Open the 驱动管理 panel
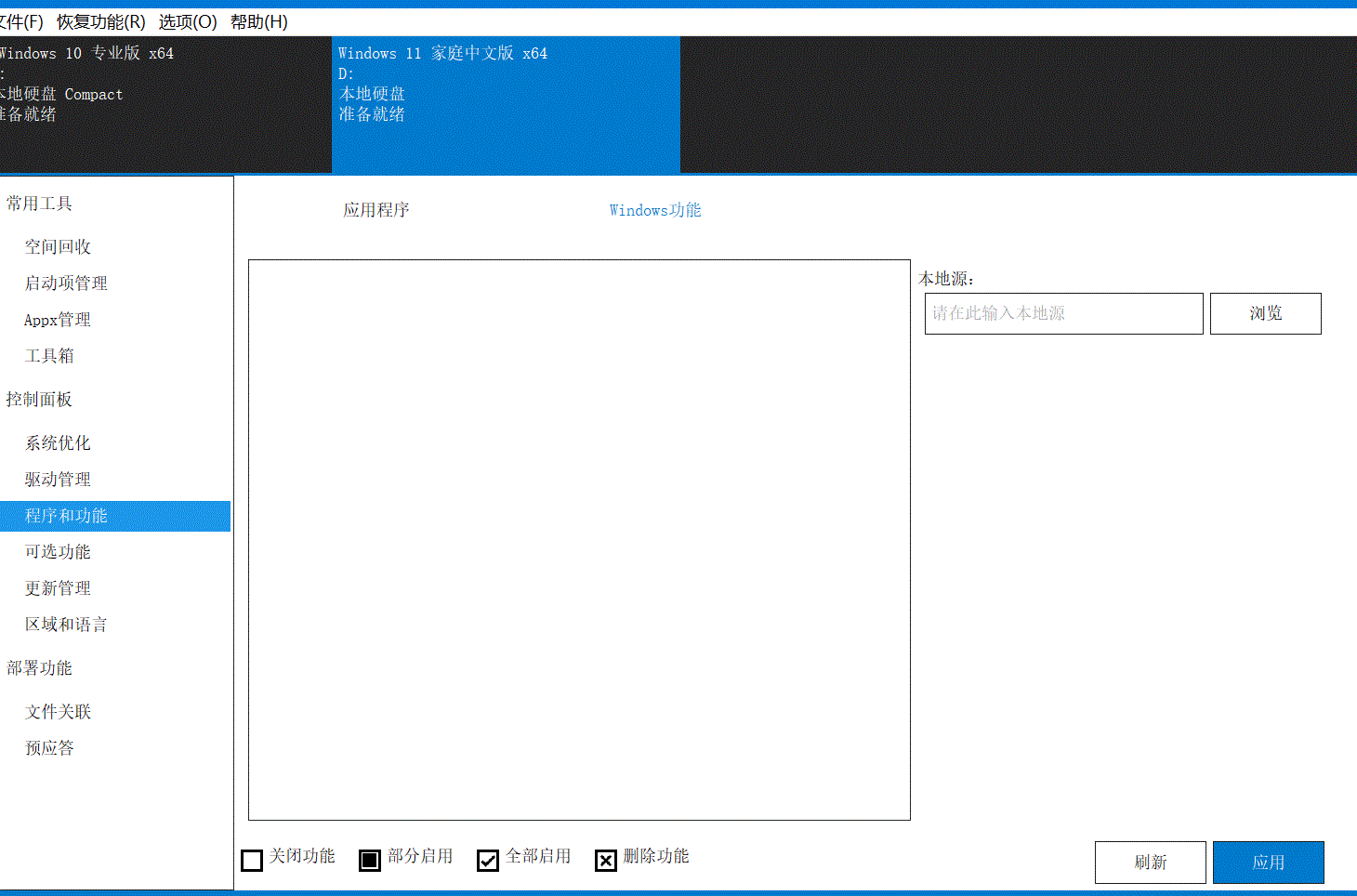Image resolution: width=1357 pixels, height=896 pixels. [57, 479]
